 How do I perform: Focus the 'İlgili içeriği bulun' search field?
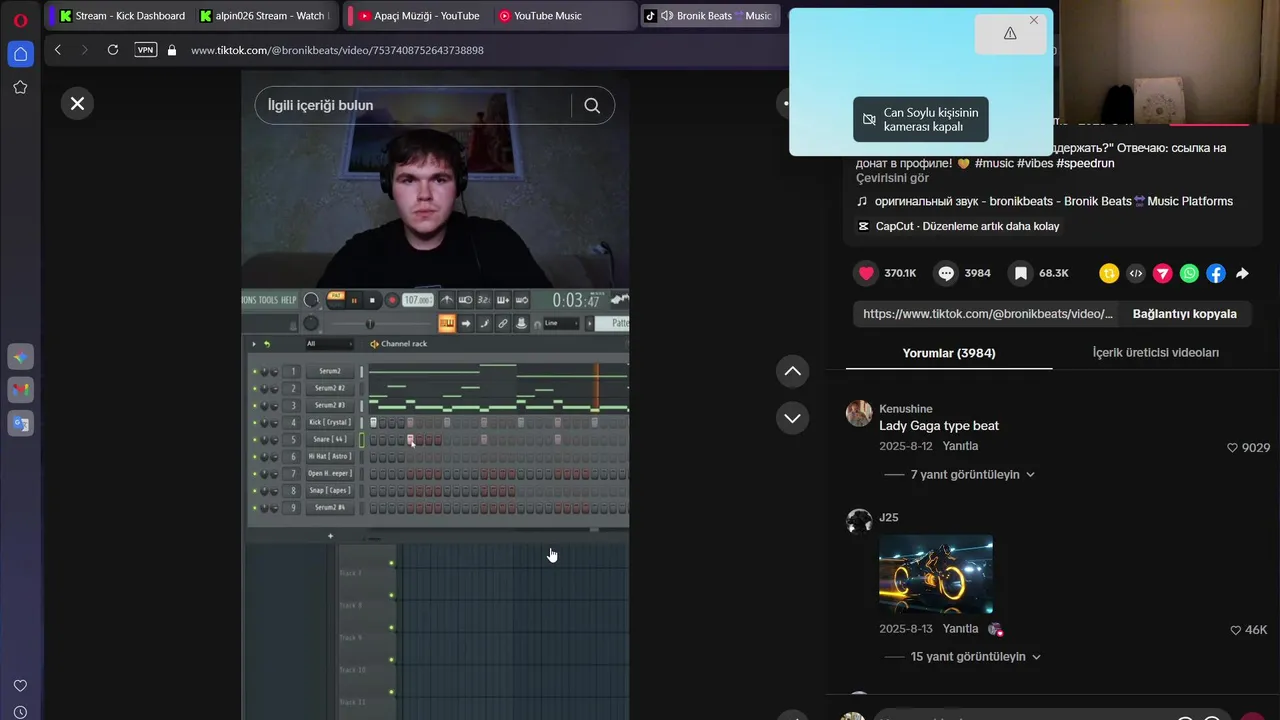point(412,106)
